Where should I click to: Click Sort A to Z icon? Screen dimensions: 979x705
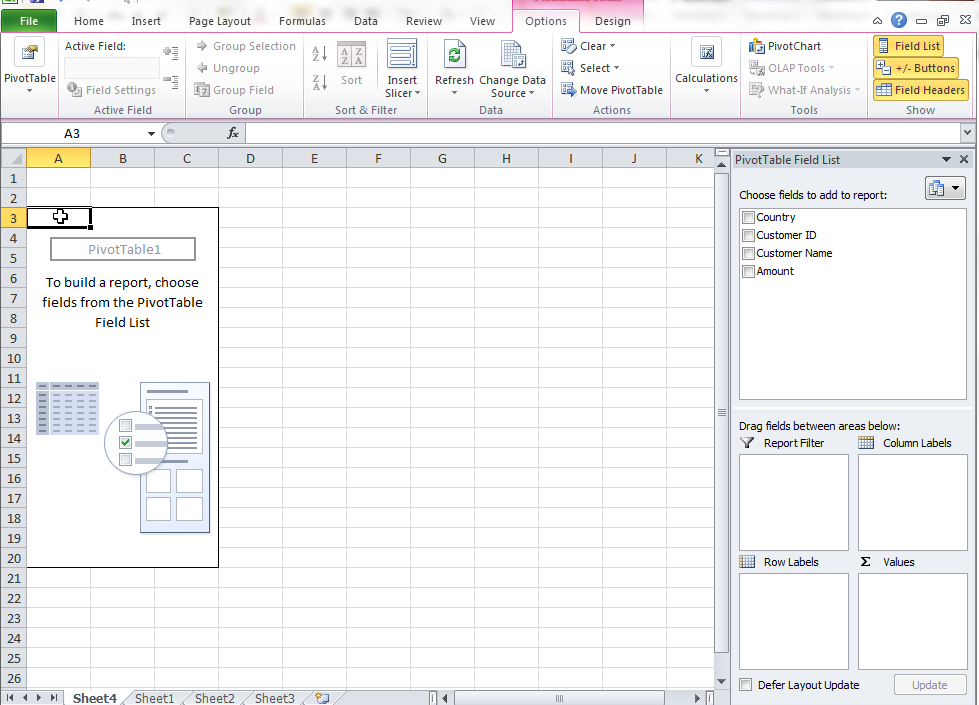(319, 54)
